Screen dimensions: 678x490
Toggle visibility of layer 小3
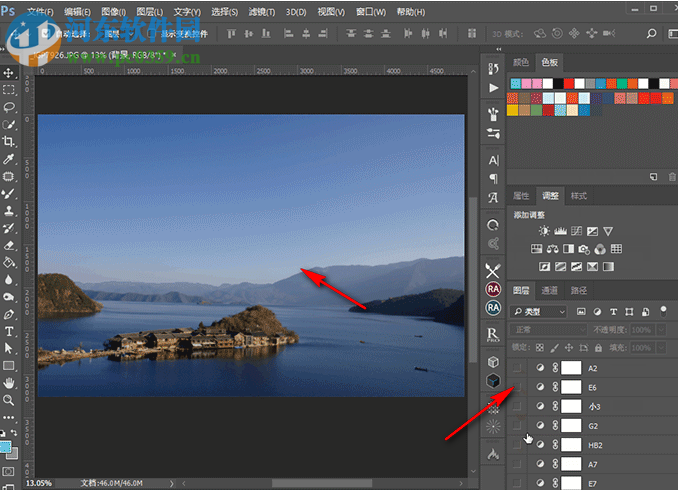click(517, 407)
